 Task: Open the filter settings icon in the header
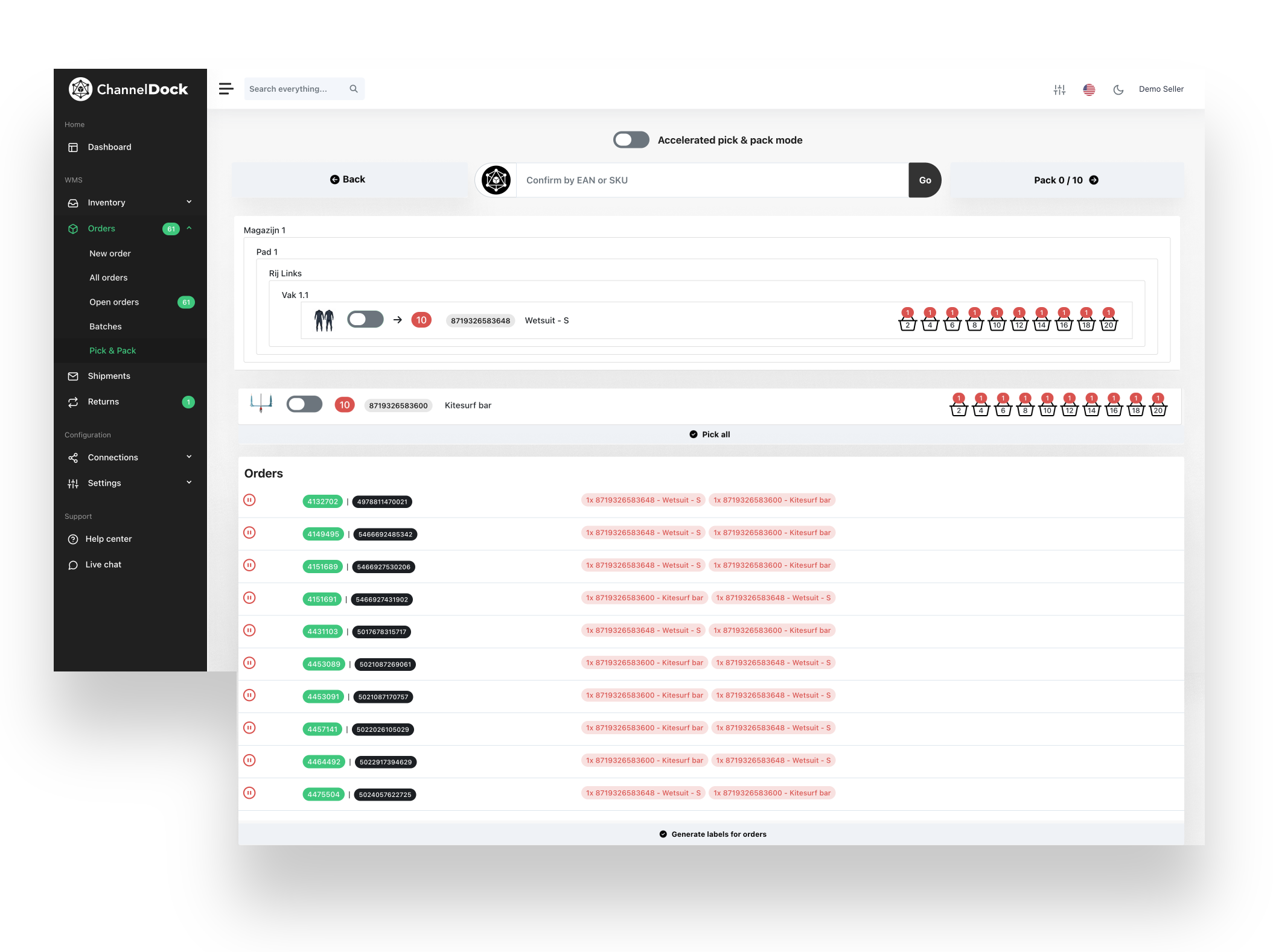[x=1061, y=89]
